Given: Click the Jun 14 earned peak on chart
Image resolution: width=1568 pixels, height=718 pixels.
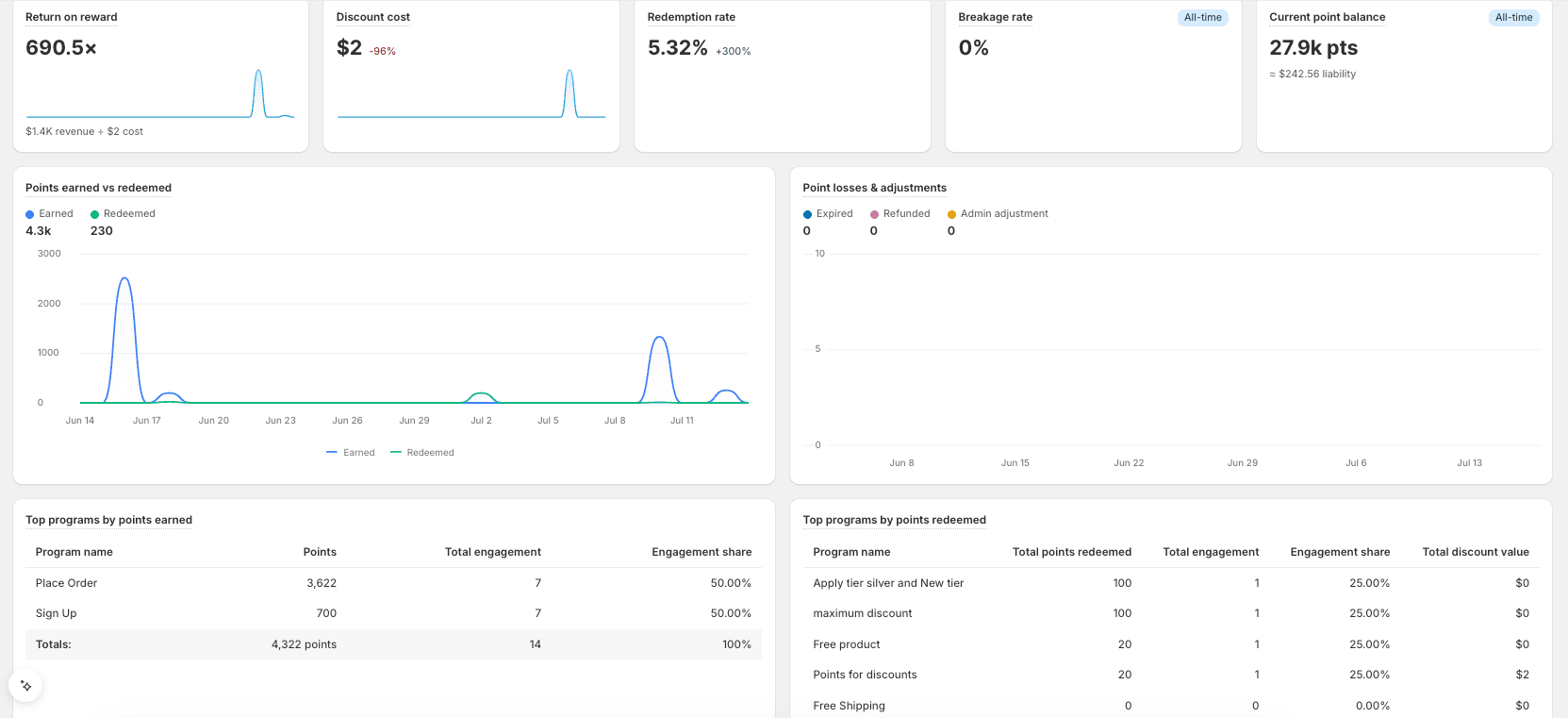Looking at the screenshot, I should coord(124,278).
